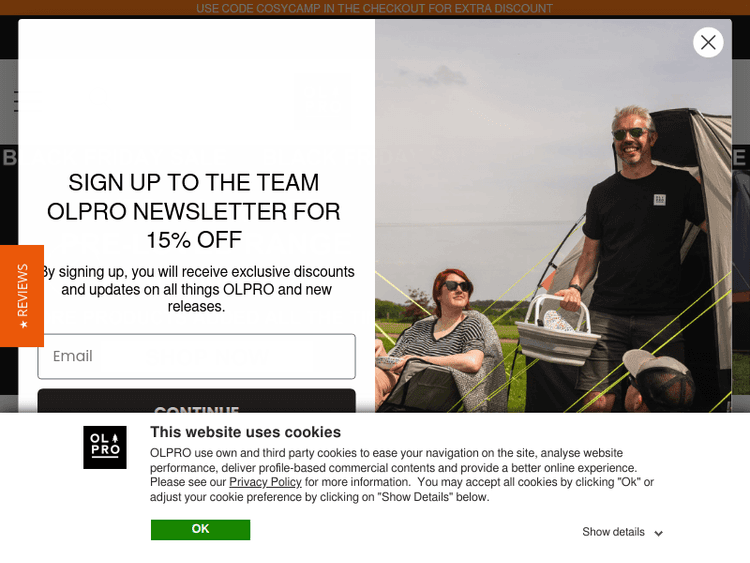750x563 pixels.
Task: Click the 'This website uses cookies' heading
Action: point(245,432)
